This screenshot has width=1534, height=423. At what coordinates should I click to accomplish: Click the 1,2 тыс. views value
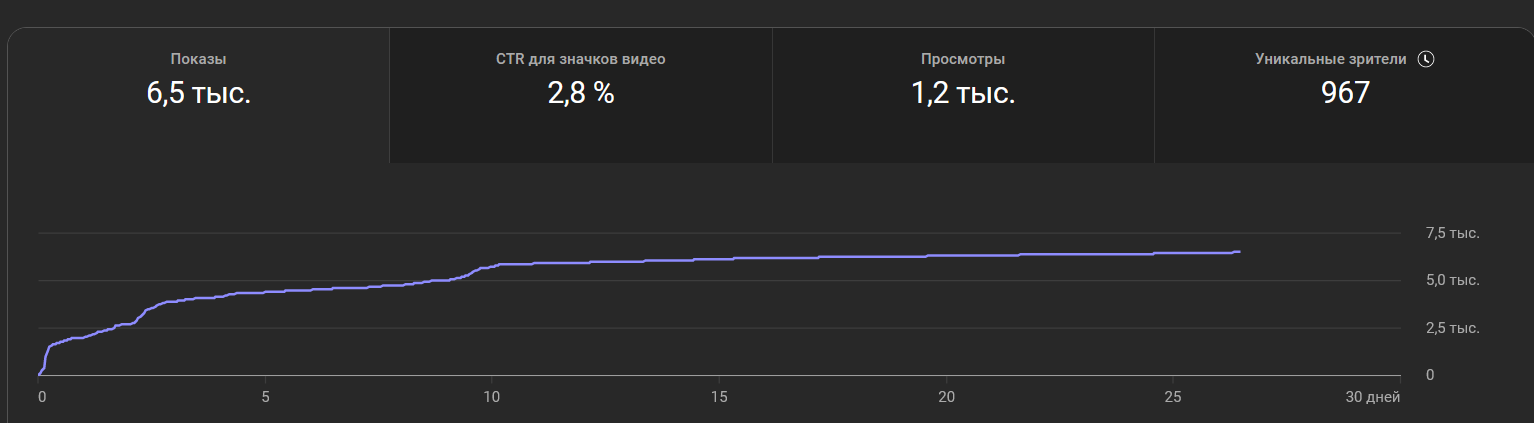coord(963,94)
